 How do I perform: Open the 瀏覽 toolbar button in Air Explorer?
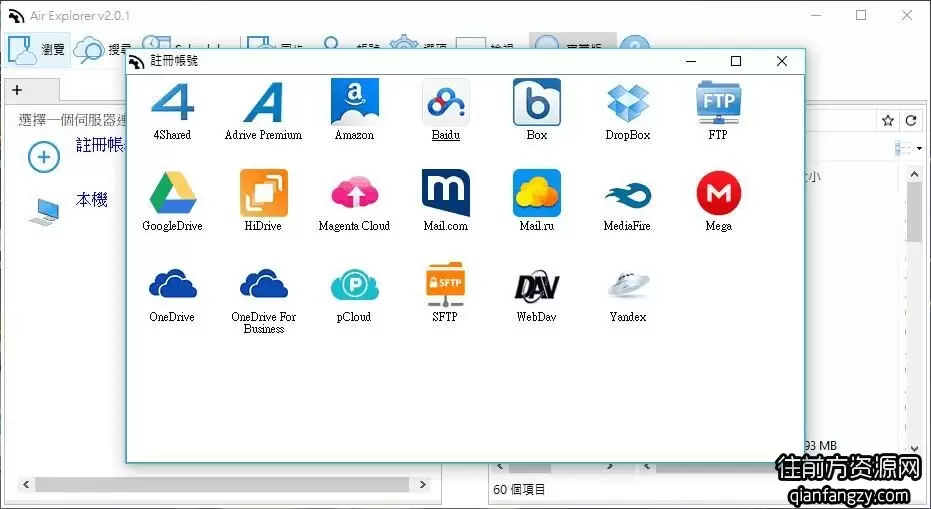tap(37, 49)
